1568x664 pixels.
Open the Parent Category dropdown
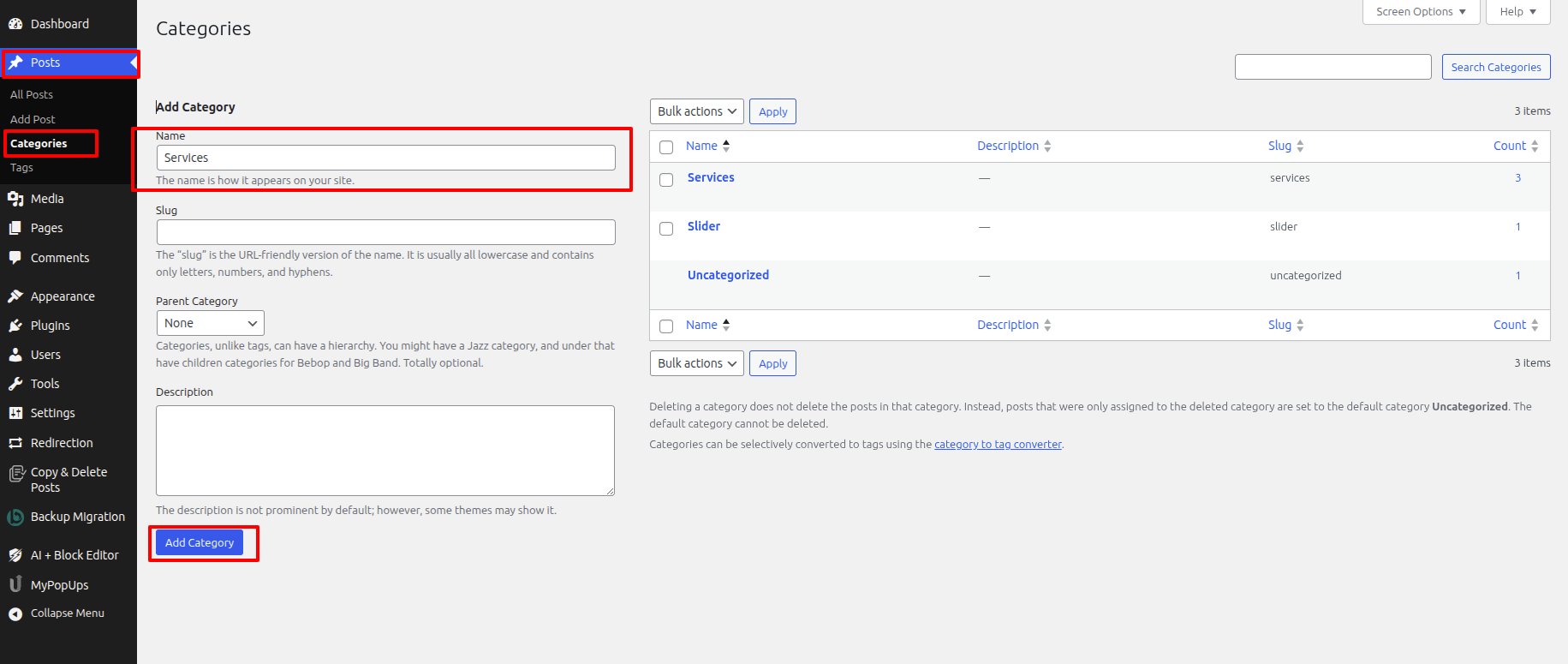(x=210, y=323)
